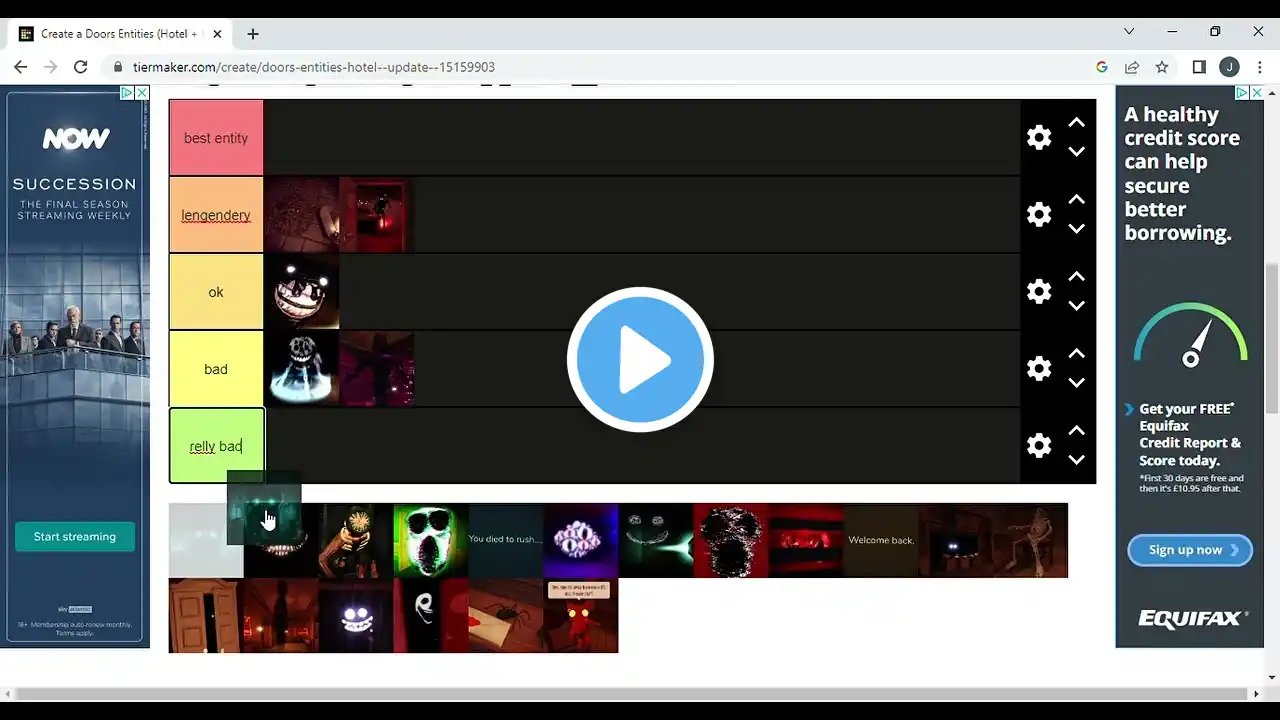Open settings gear for relly bad tier
This screenshot has width=1280, height=720.
click(1039, 445)
